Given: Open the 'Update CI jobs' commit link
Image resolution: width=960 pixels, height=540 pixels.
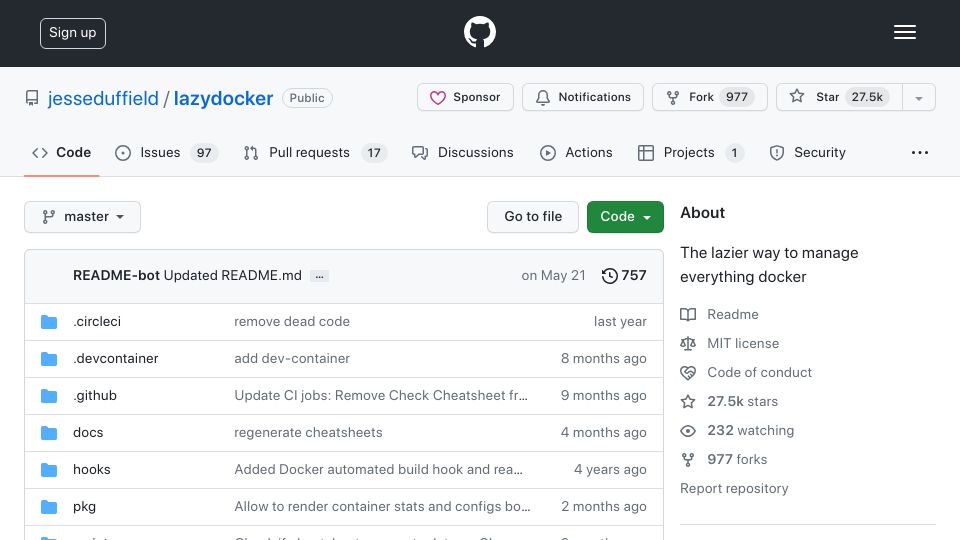Looking at the screenshot, I should [381, 396].
